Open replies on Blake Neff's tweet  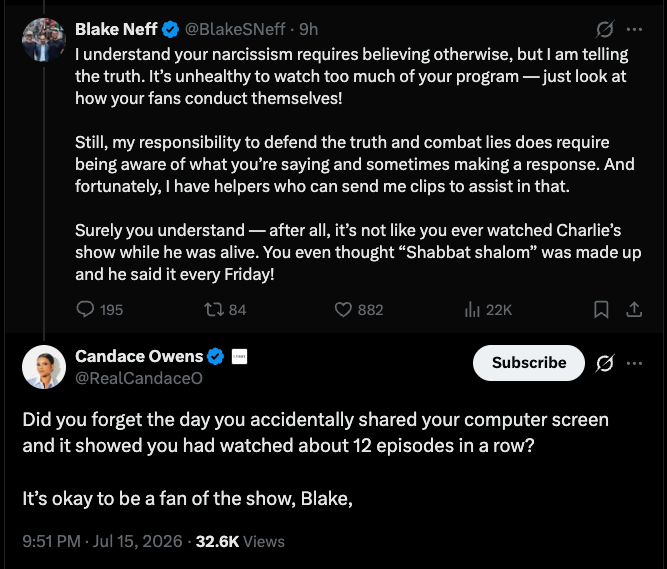click(x=100, y=310)
